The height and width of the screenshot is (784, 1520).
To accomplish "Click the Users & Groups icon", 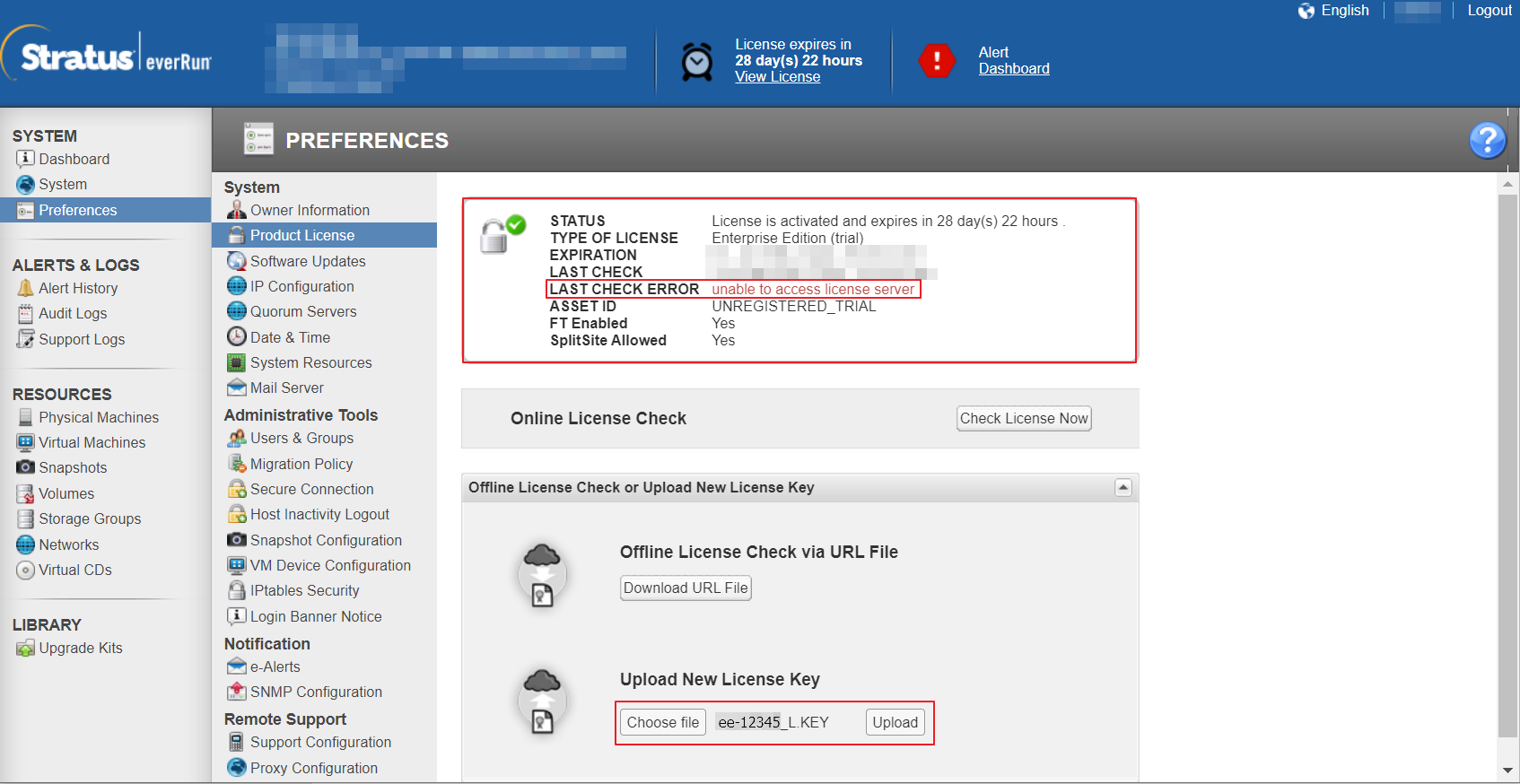I will pyautogui.click(x=236, y=439).
